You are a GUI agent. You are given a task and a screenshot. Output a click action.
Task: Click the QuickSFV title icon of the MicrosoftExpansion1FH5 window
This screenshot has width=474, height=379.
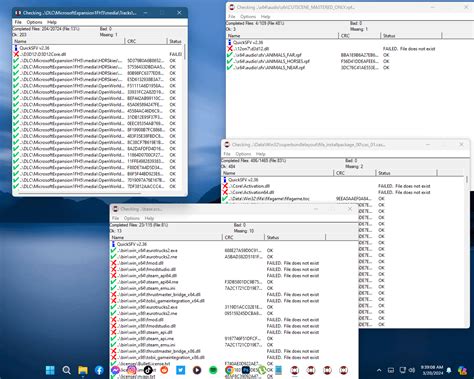(18, 13)
